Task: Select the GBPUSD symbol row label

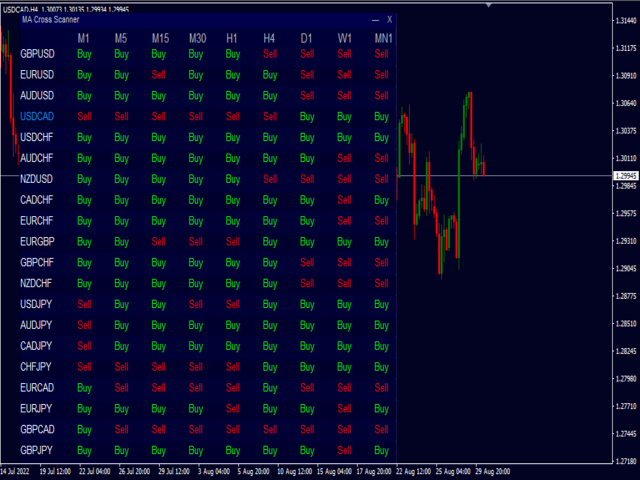Action: [x=38, y=54]
